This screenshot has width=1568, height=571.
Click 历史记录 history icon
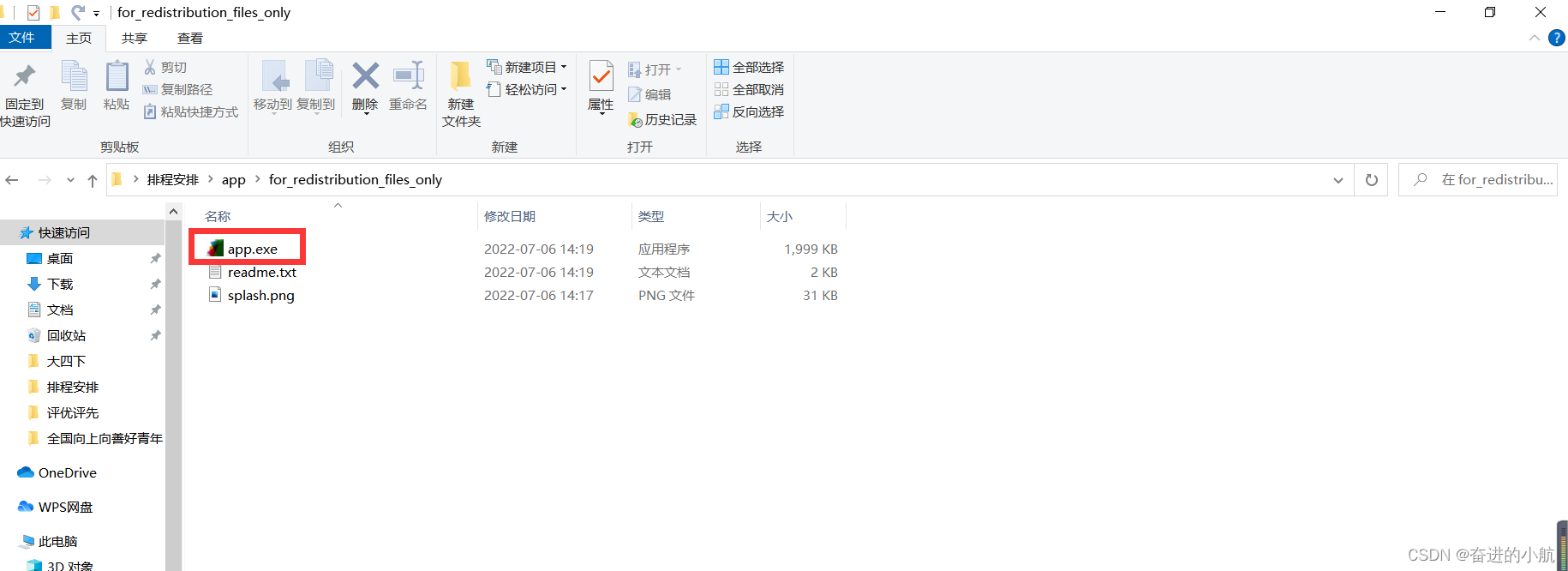click(x=662, y=119)
